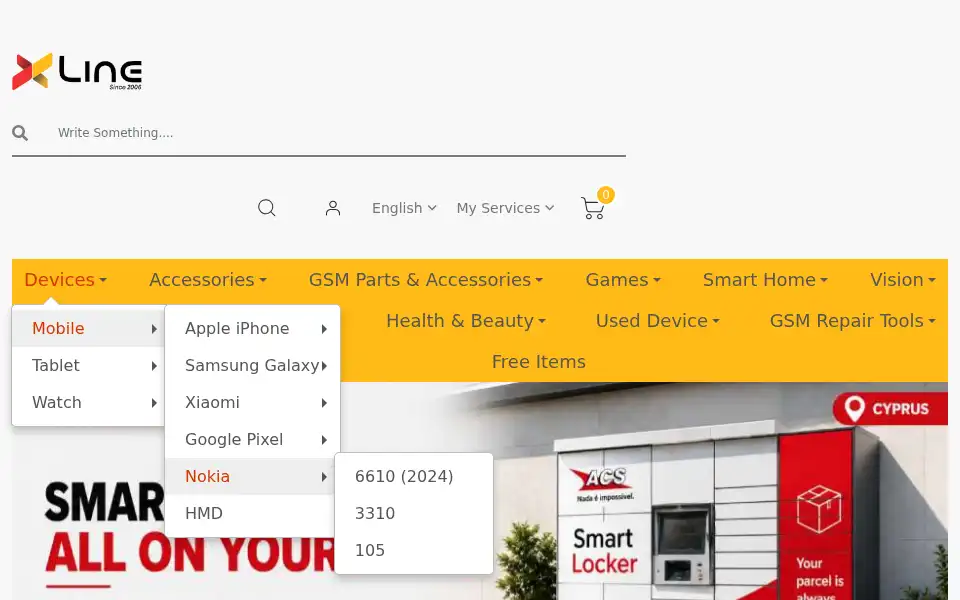Image resolution: width=960 pixels, height=600 pixels.
Task: Select Google Pixel category
Action: (252, 439)
